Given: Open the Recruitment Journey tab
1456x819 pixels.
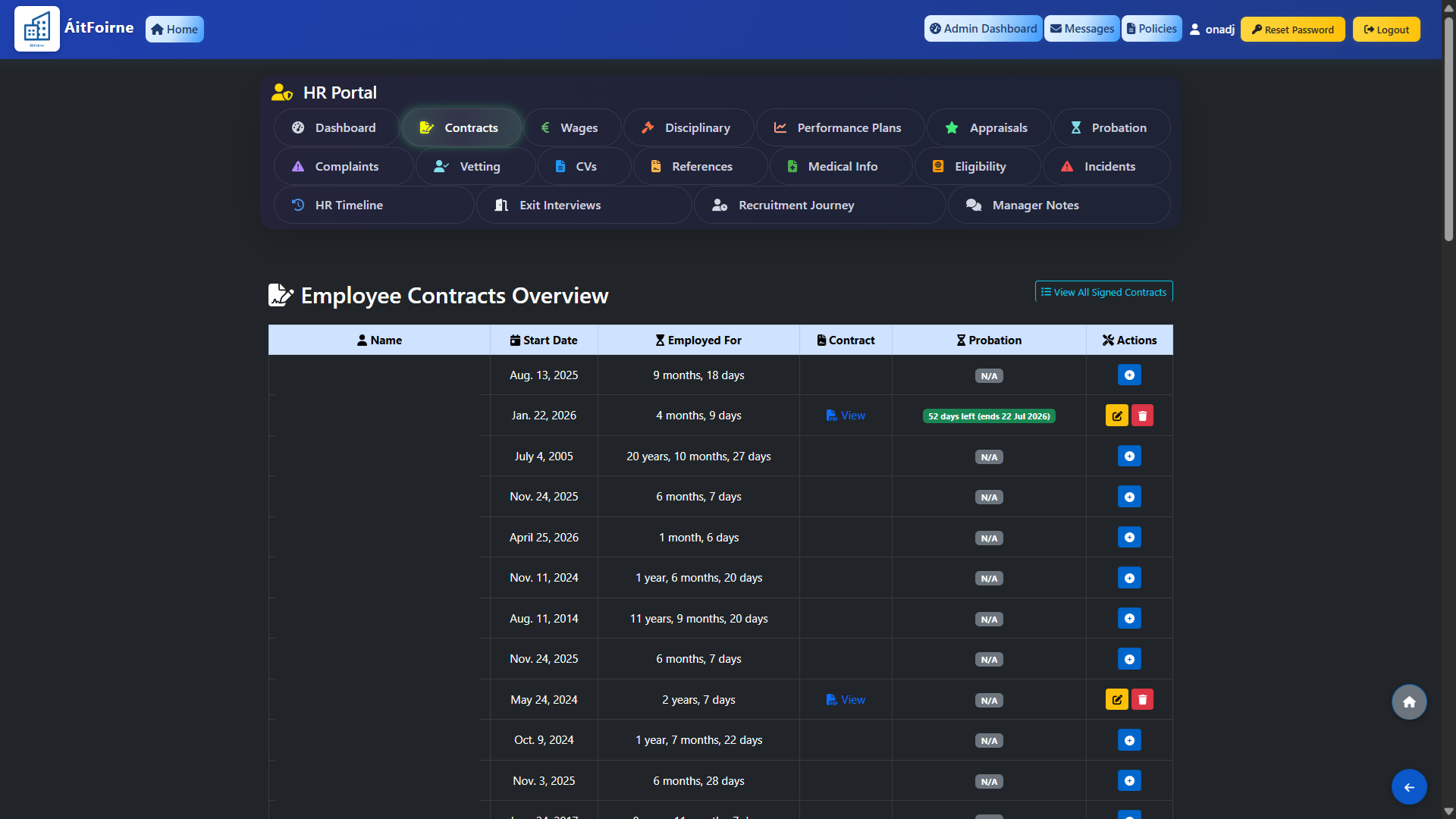Looking at the screenshot, I should (x=820, y=205).
